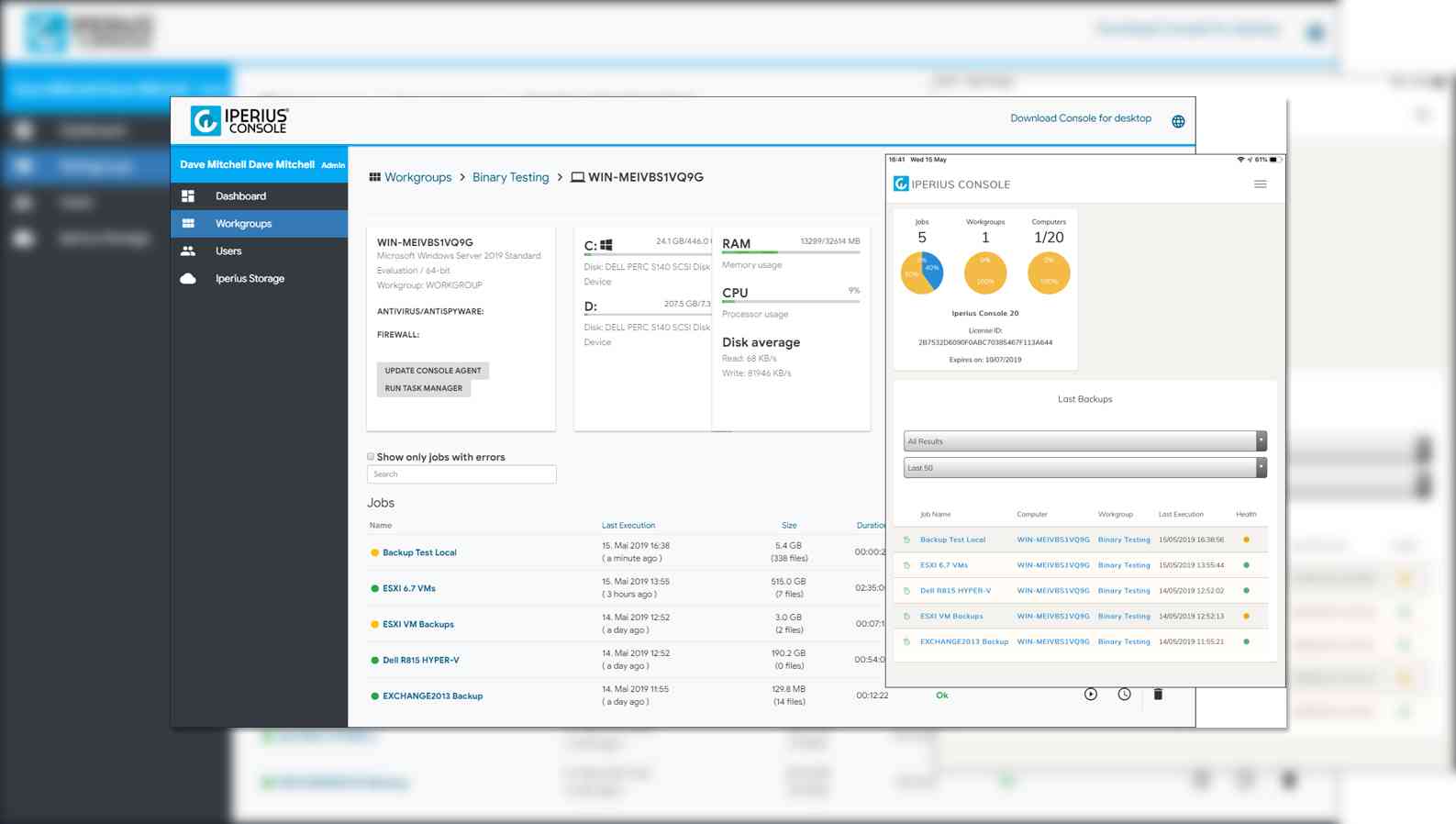Click the Windows logo on drive C:
1456x824 pixels.
click(x=606, y=245)
